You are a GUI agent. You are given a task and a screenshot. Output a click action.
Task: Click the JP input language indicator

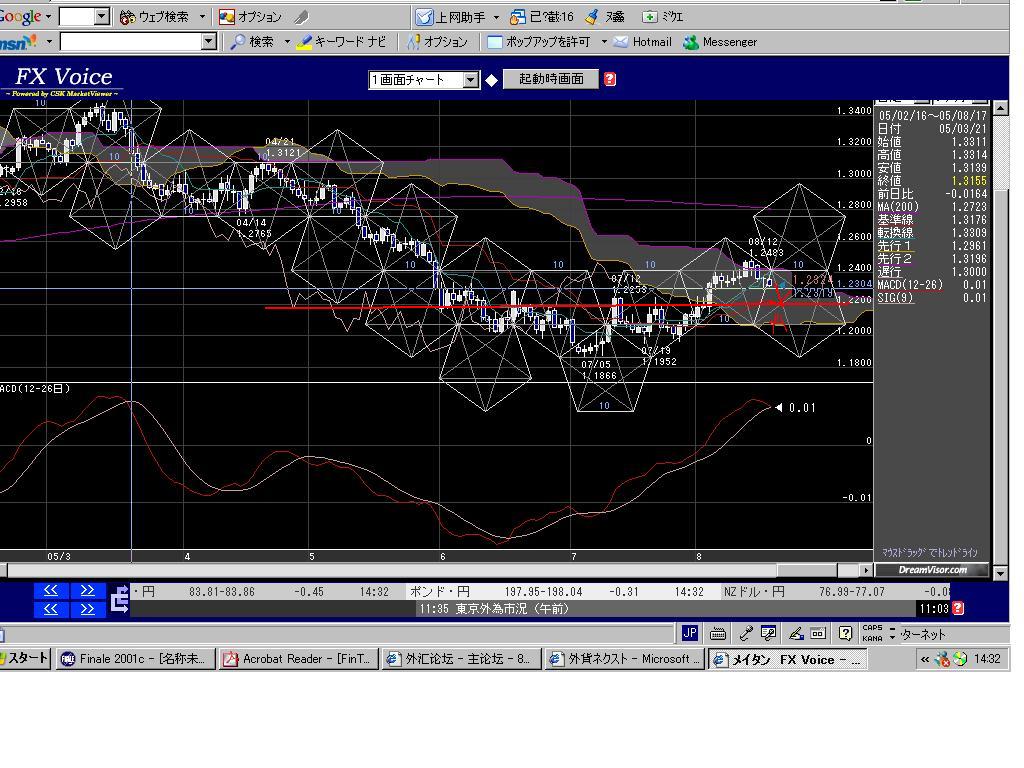pyautogui.click(x=690, y=633)
